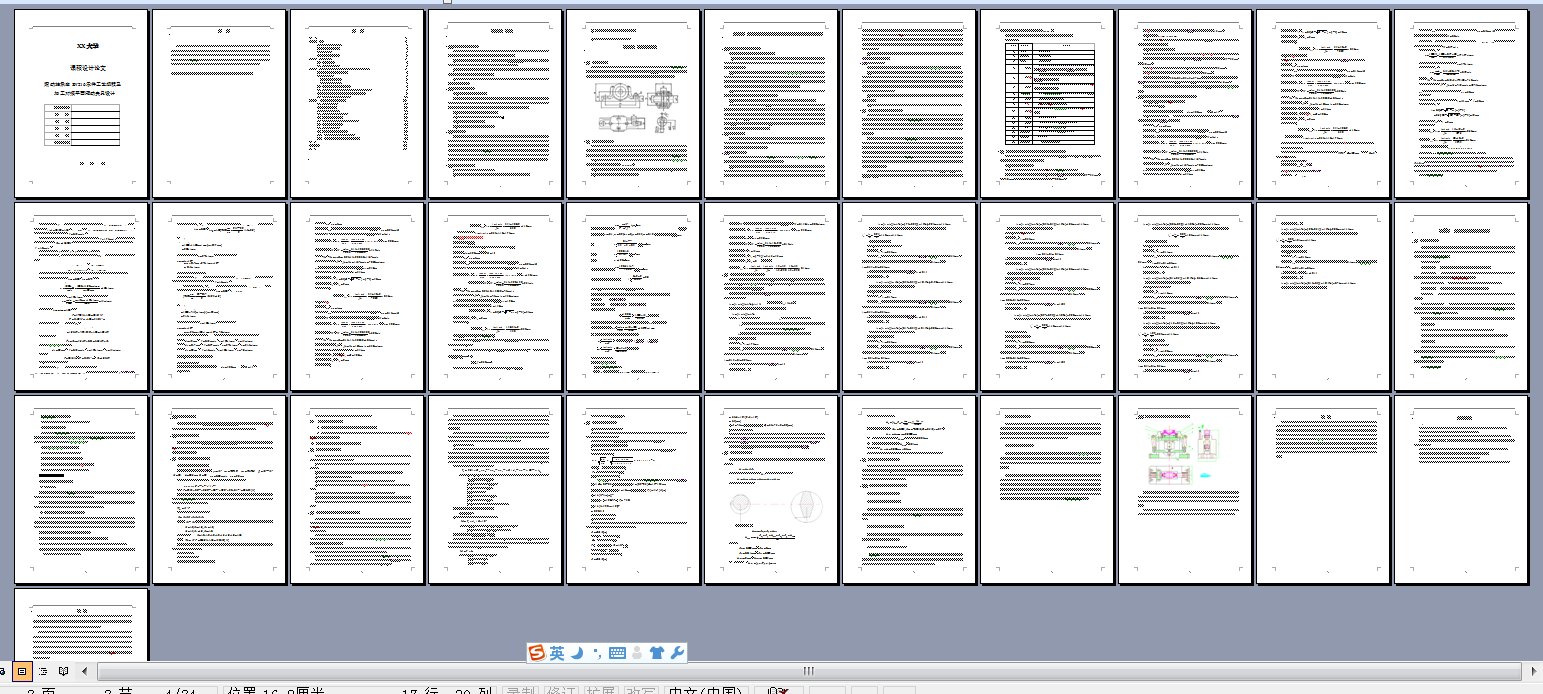Click the IME user account person icon

[x=637, y=653]
